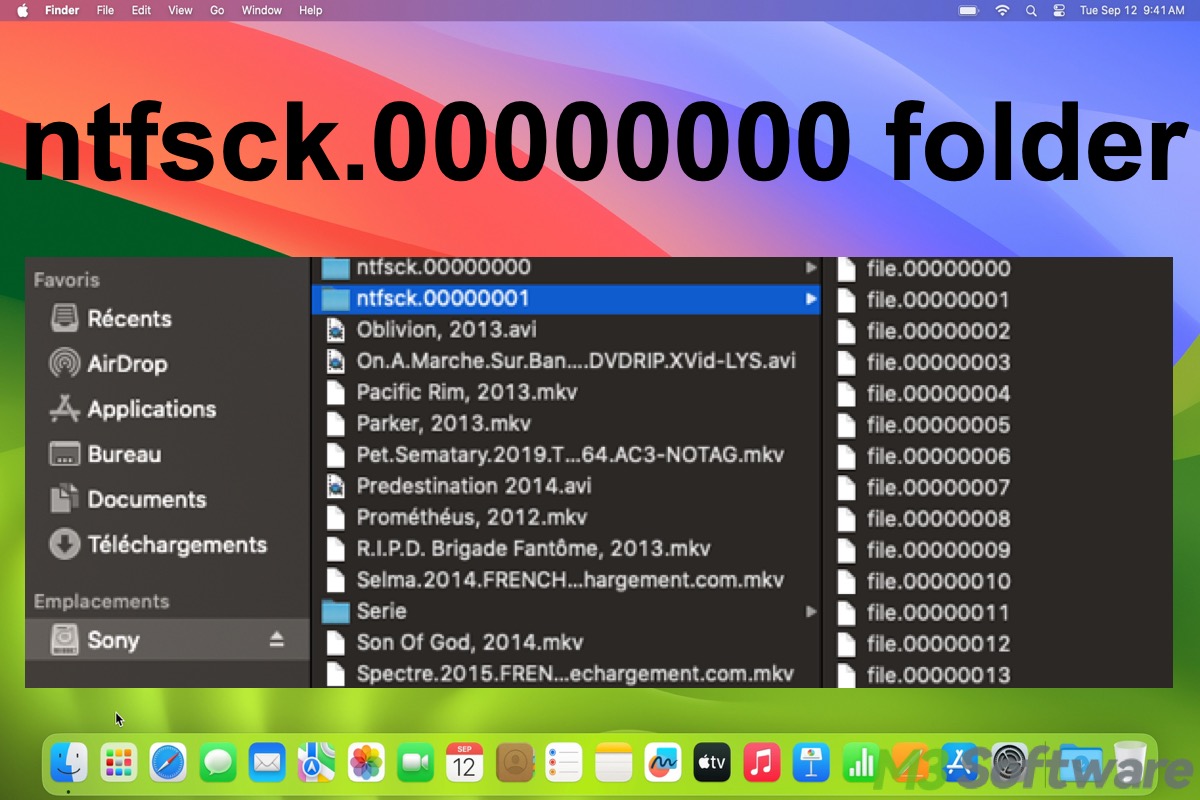
Task: Open the App Store
Action: click(960, 762)
